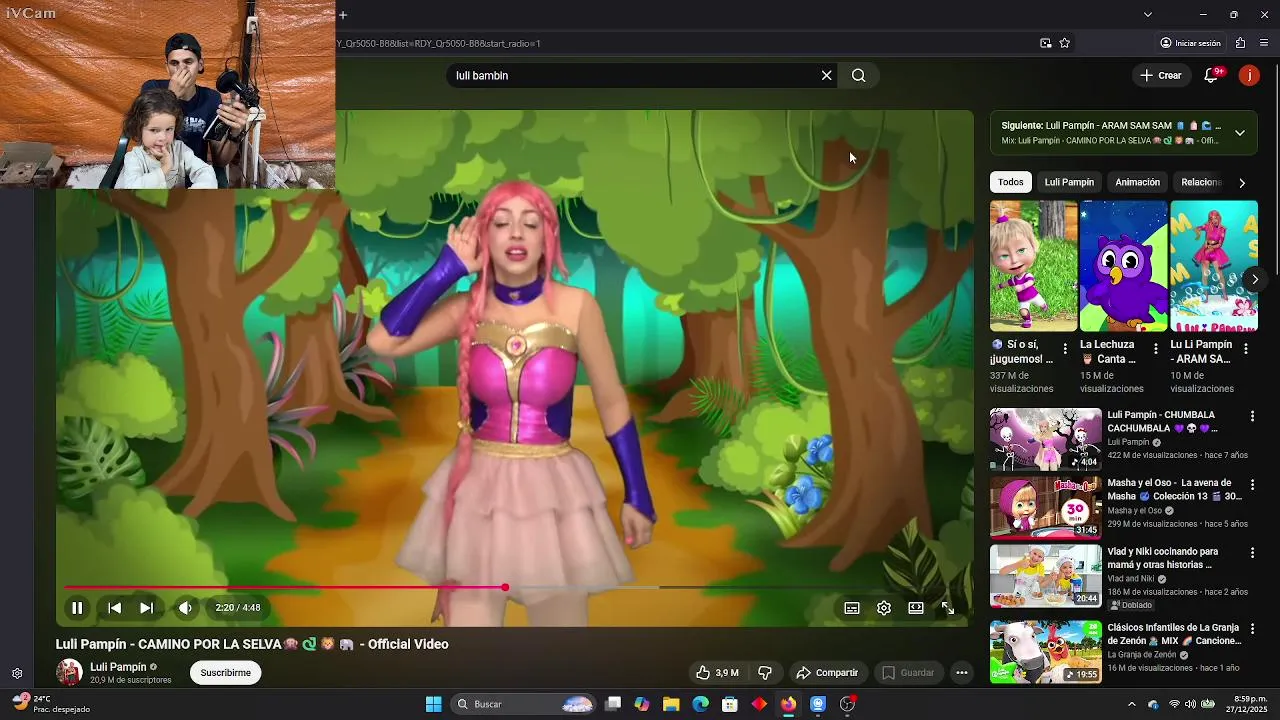Screen dimensions: 1280x720
Task: Open Microsoft Store from the taskbar
Action: click(x=730, y=704)
